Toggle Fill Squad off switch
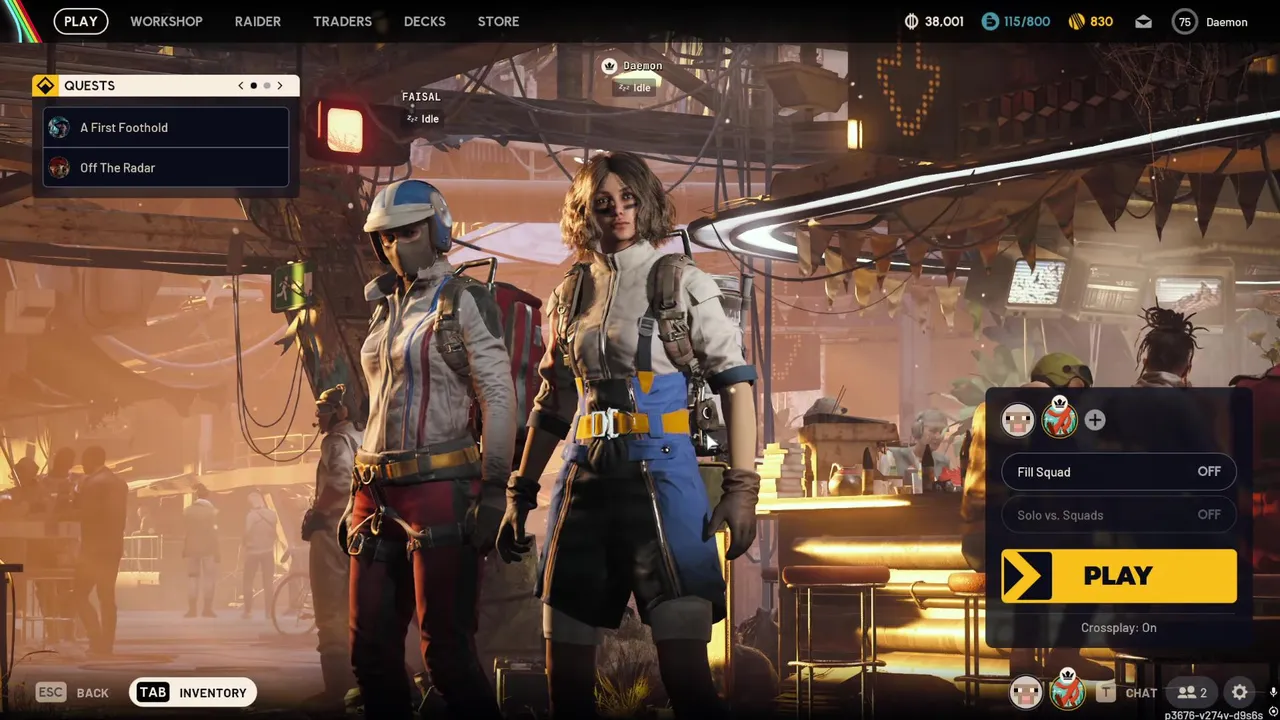Image resolution: width=1280 pixels, height=720 pixels. [x=1119, y=472]
